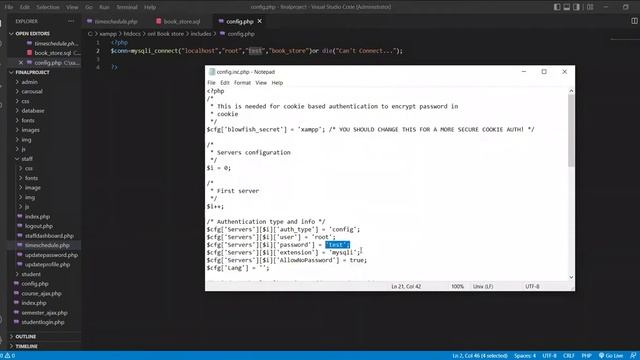Open config.php in project root
This screenshot has width=640, height=360.
tap(35, 284)
